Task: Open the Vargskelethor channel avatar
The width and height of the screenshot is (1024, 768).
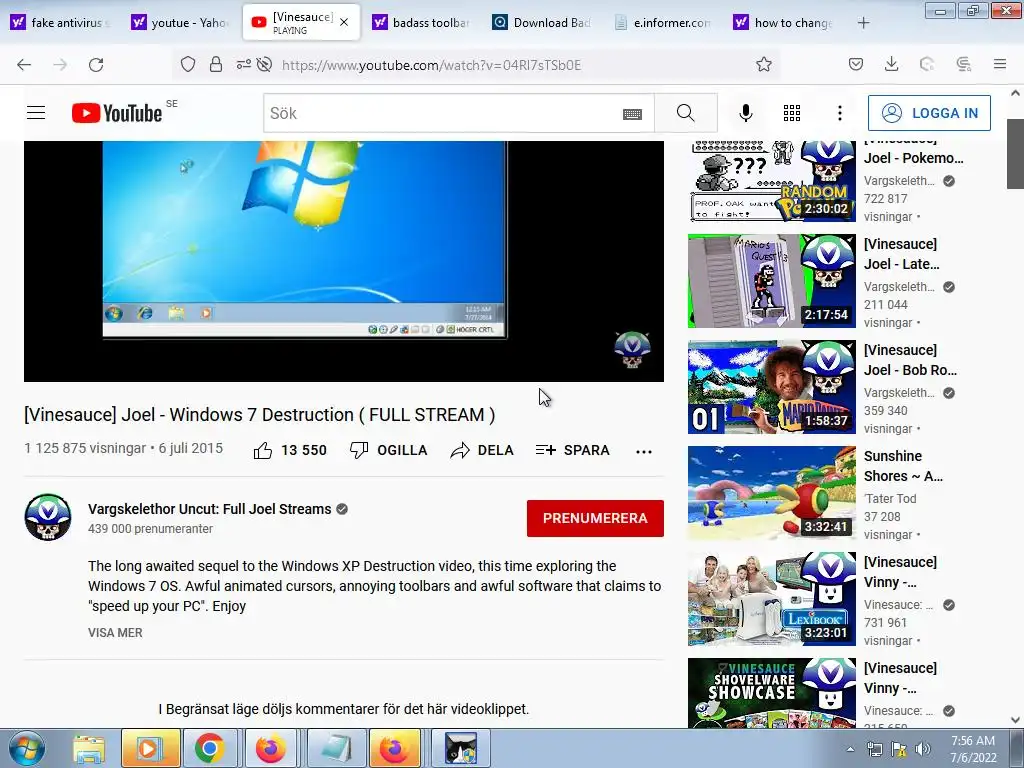Action: coord(48,517)
